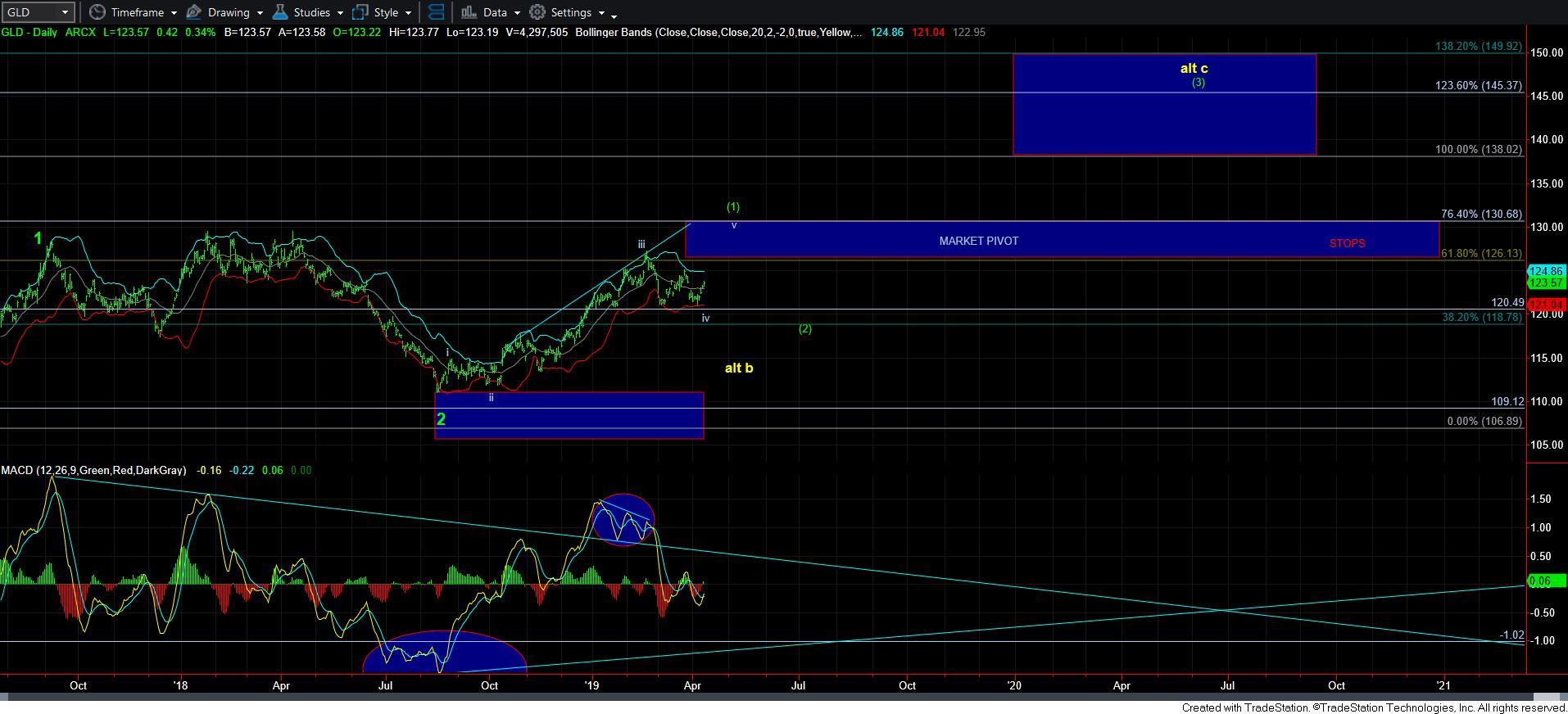Image resolution: width=1568 pixels, height=714 pixels.
Task: Select the yellow 'alt b' label
Action: [x=739, y=368]
